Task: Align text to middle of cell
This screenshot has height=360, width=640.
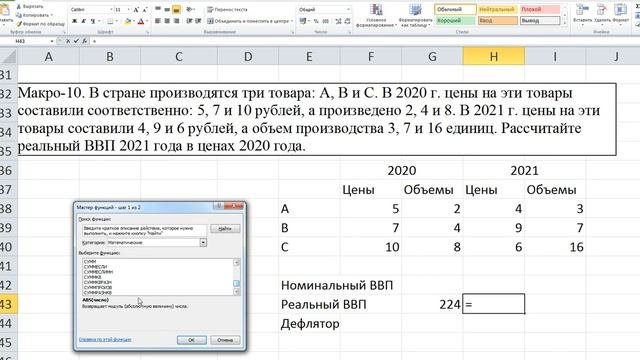Action: click(167, 9)
